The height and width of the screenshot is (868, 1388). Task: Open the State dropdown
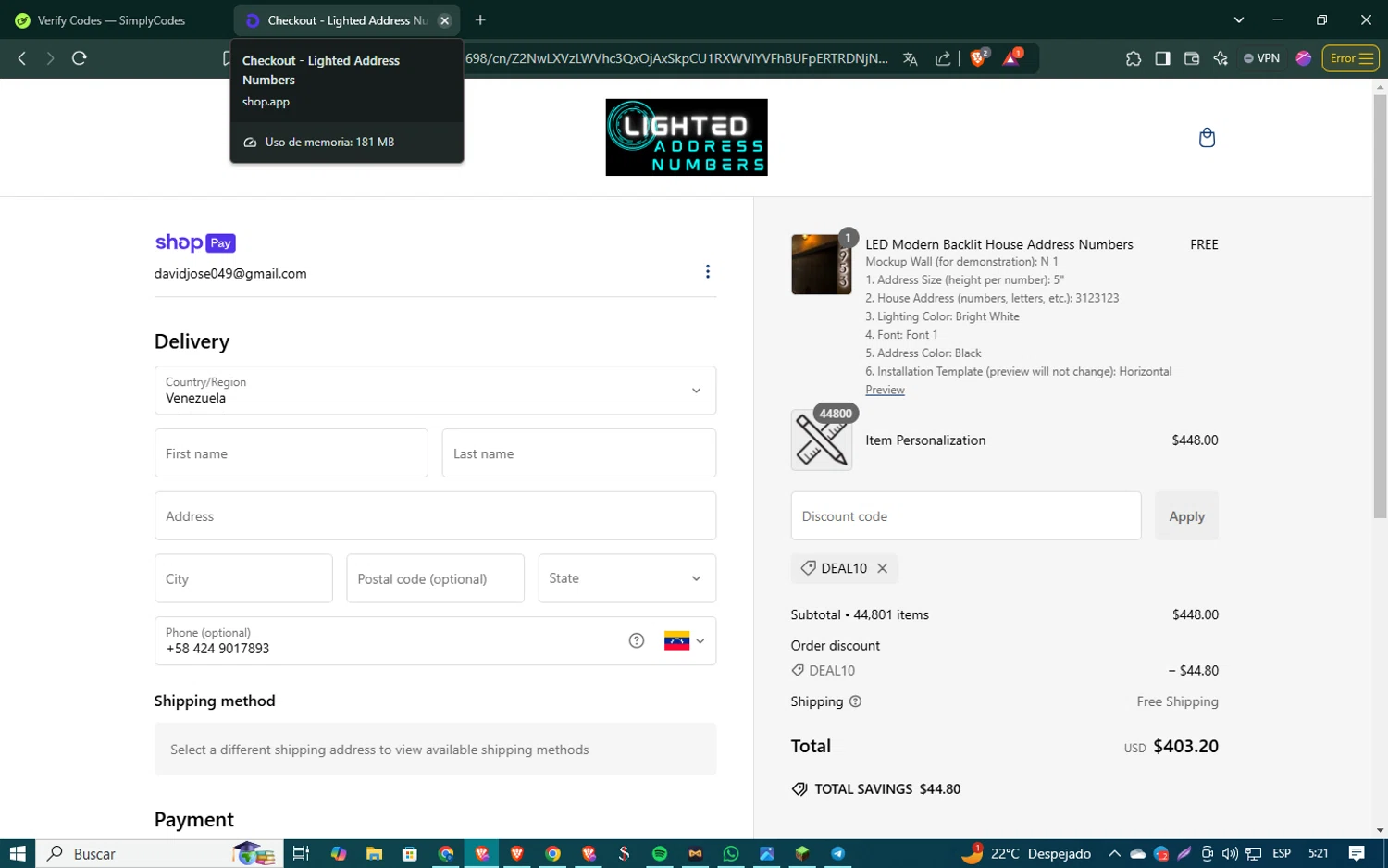627,578
